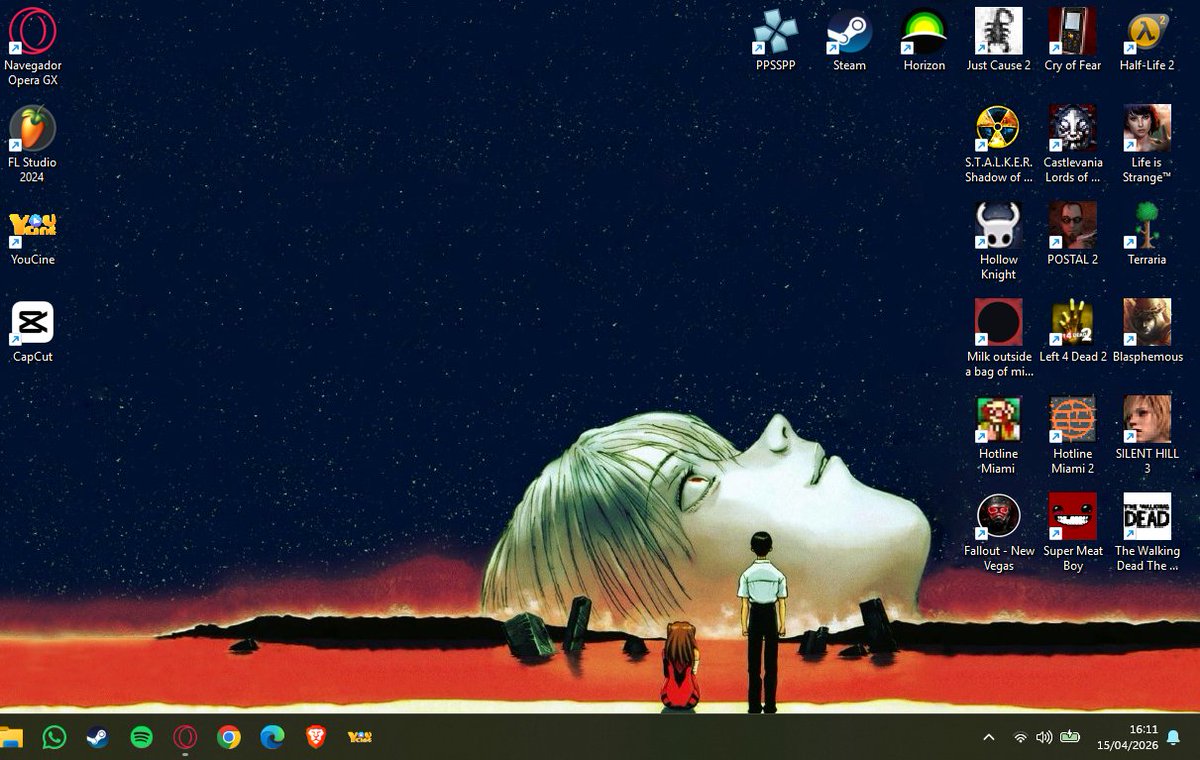Open the CapCut desktop shortcut
The height and width of the screenshot is (760, 1200).
tap(32, 332)
